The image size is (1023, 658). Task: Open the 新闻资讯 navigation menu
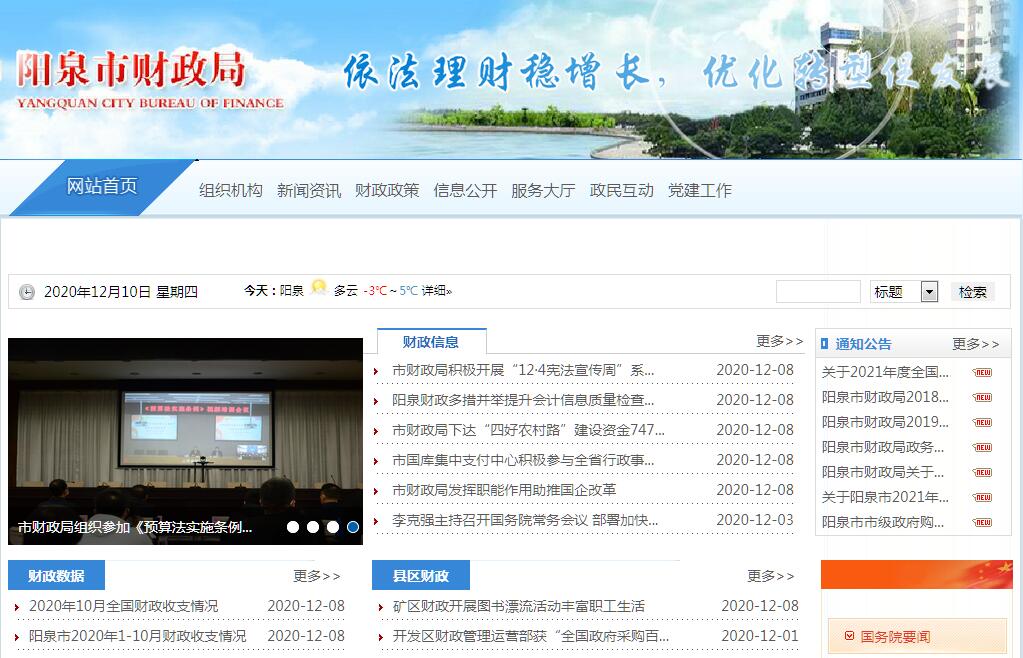click(309, 190)
